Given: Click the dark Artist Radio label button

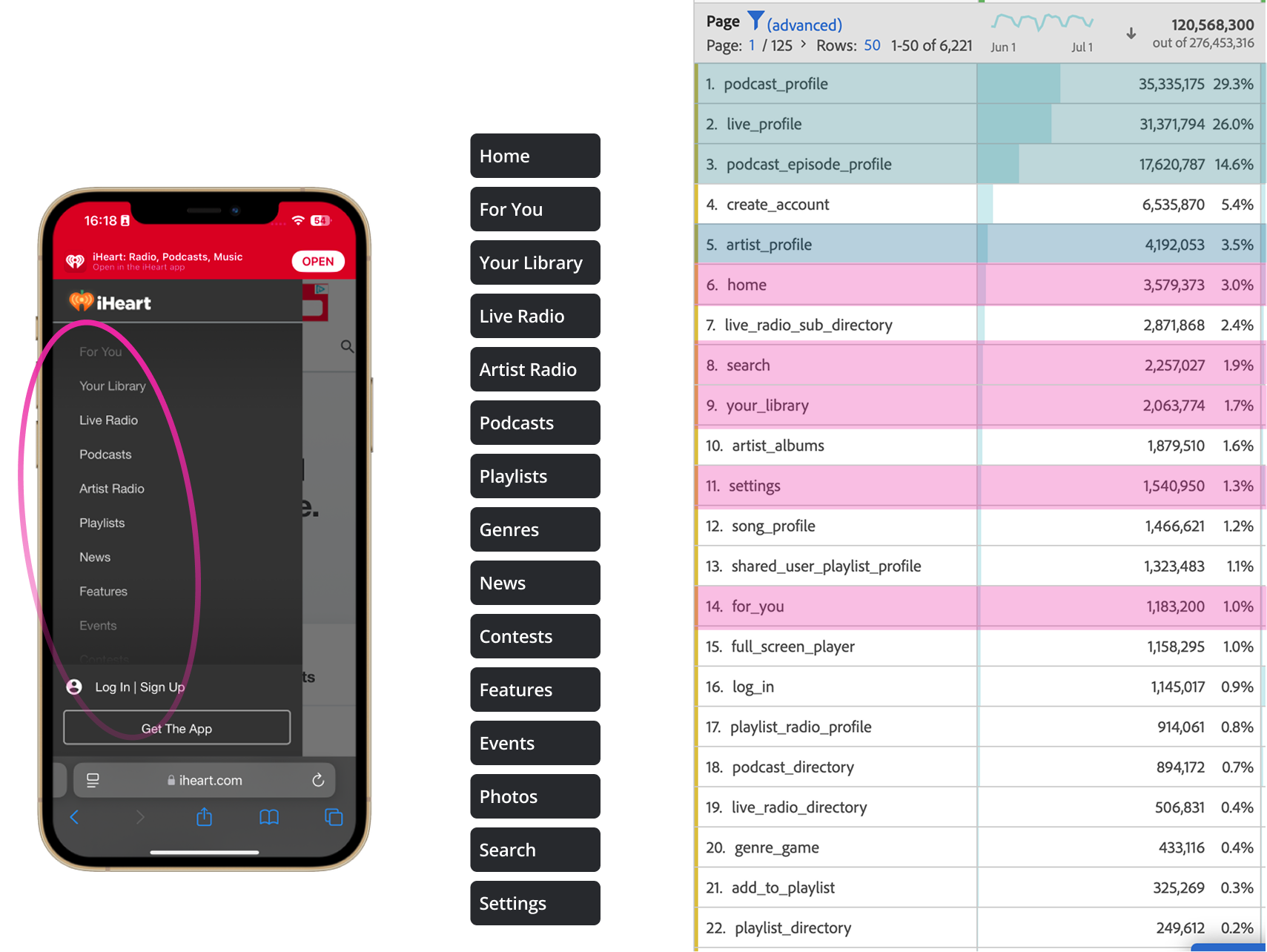Looking at the screenshot, I should pyautogui.click(x=535, y=369).
